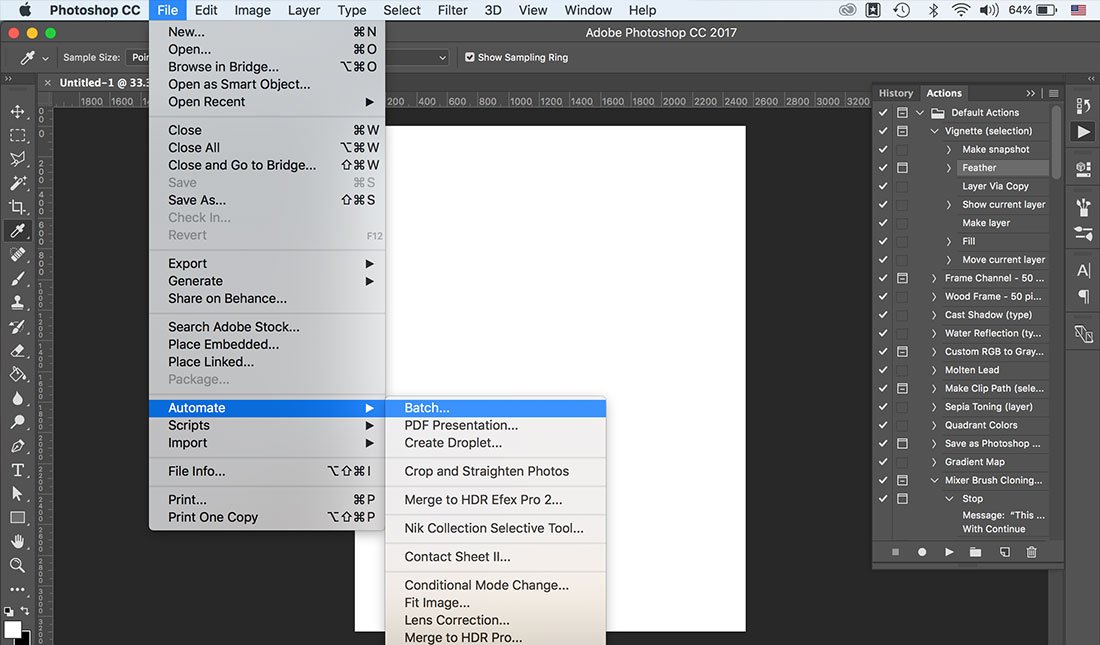Click Begin recording button in Actions panel
The width and height of the screenshot is (1100, 645).
point(922,552)
